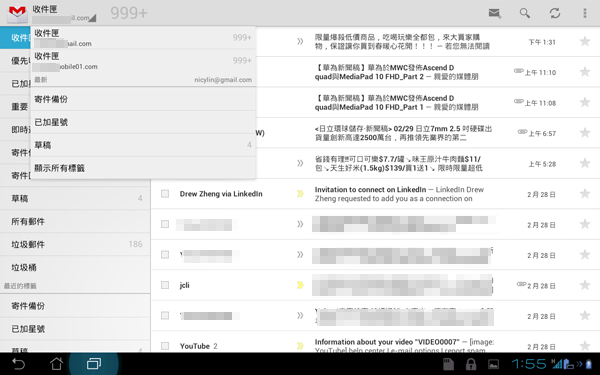Choose 顯示所有標籤 in the dropdown
600x375 pixels.
pos(143,168)
